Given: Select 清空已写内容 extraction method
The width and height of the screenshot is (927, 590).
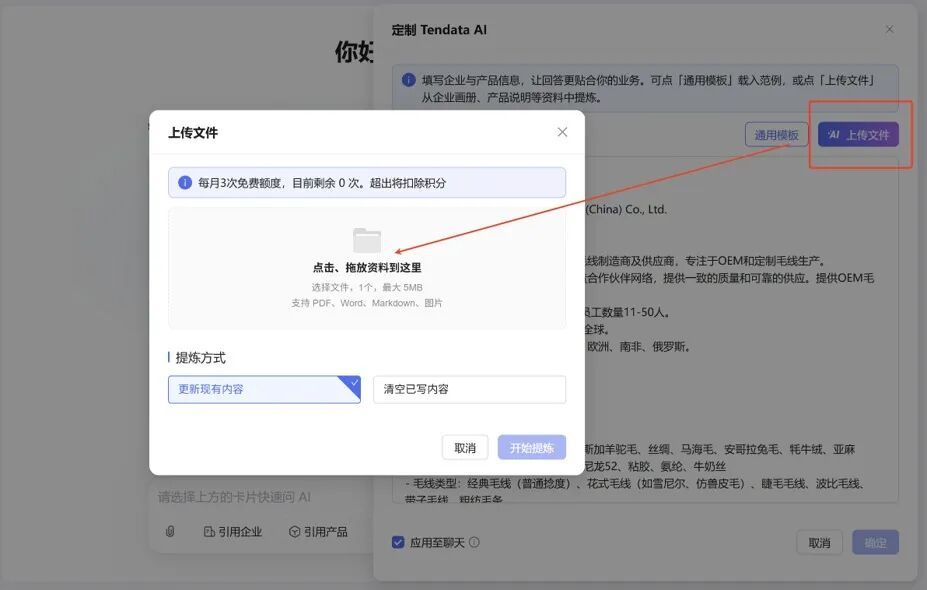Looking at the screenshot, I should click(469, 390).
